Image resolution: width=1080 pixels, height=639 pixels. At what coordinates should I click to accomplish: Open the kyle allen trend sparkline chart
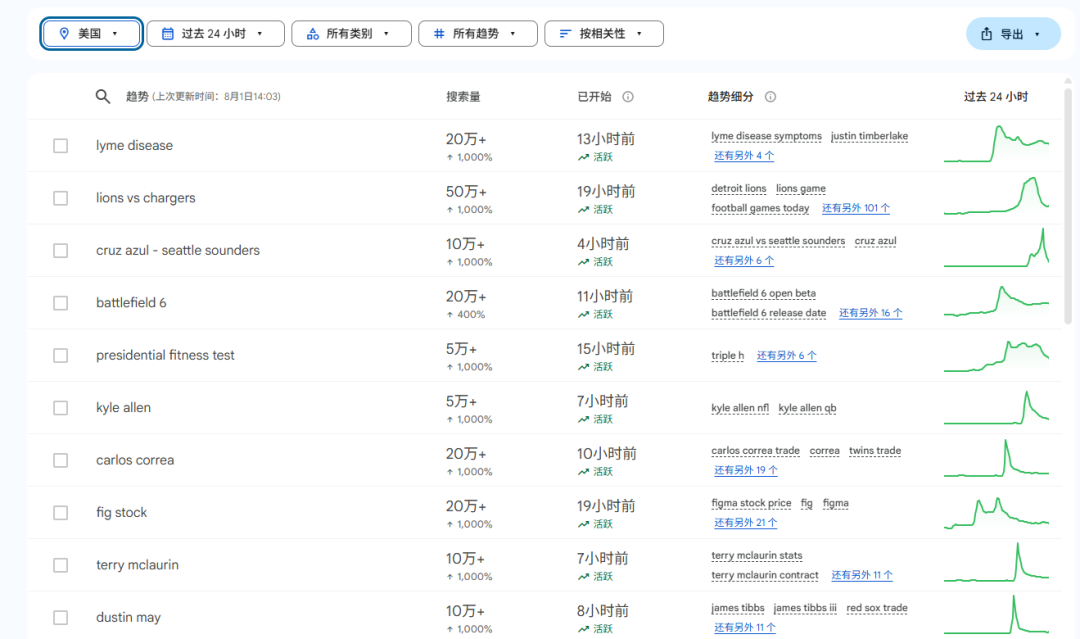click(x=996, y=407)
